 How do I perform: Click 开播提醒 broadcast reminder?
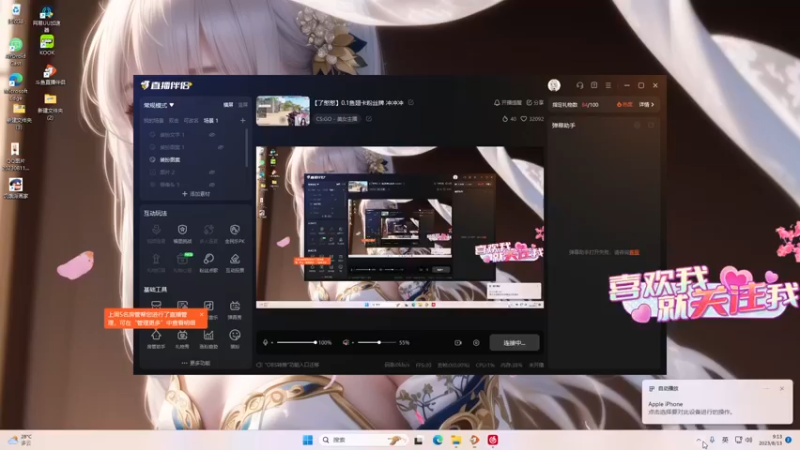point(508,103)
